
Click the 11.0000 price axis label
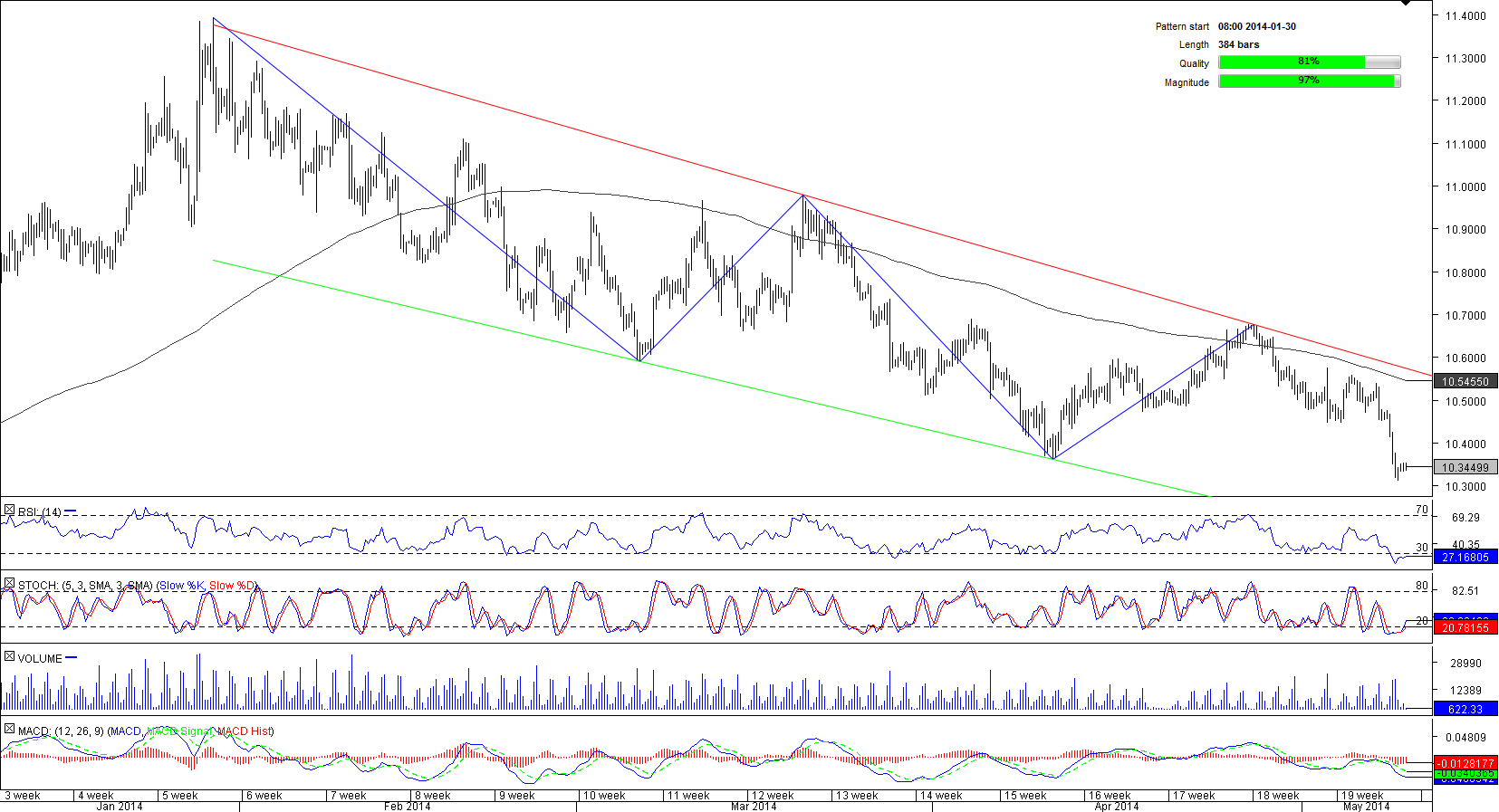click(x=1465, y=186)
